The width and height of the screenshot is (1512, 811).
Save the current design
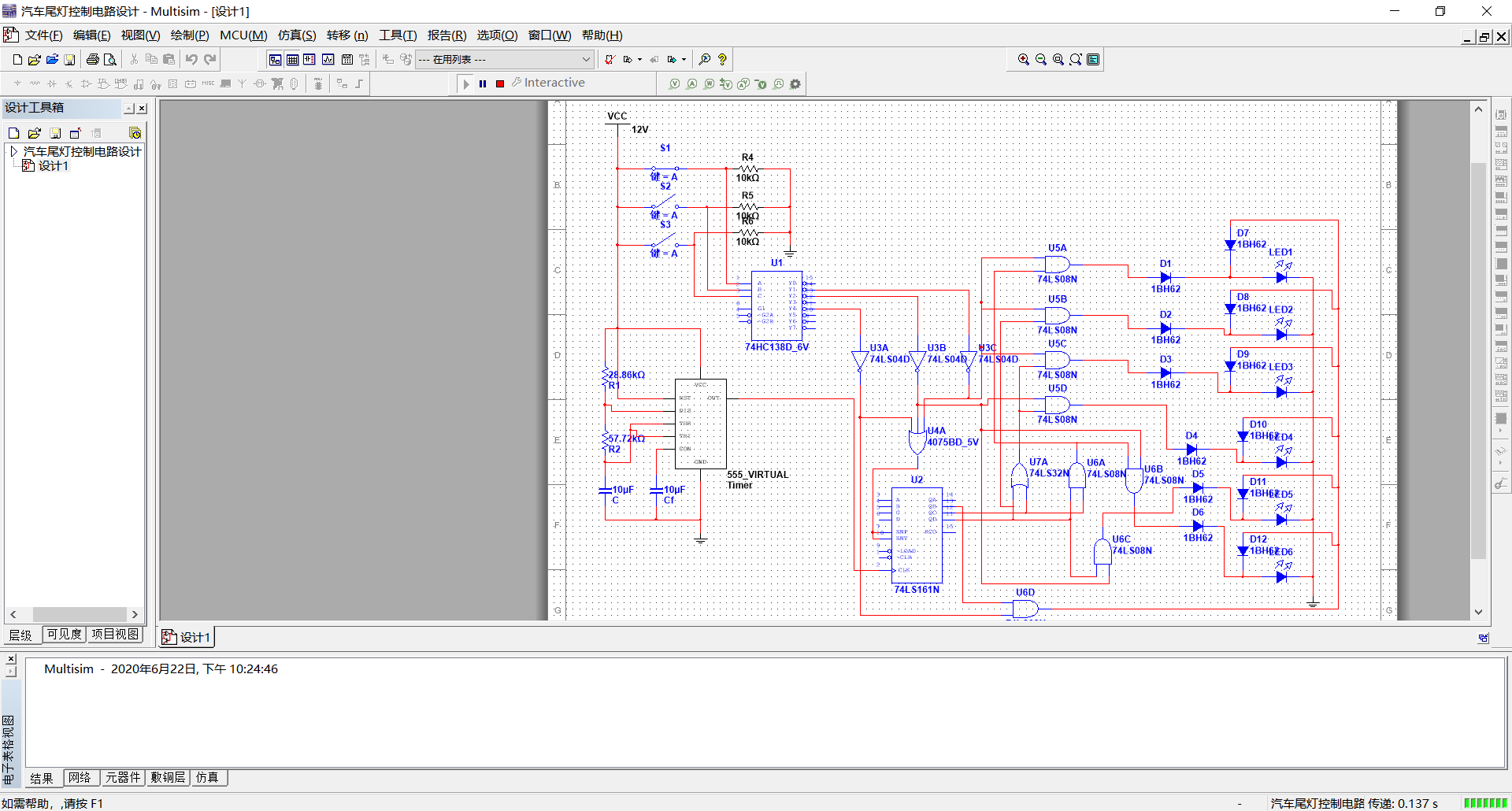coord(69,59)
